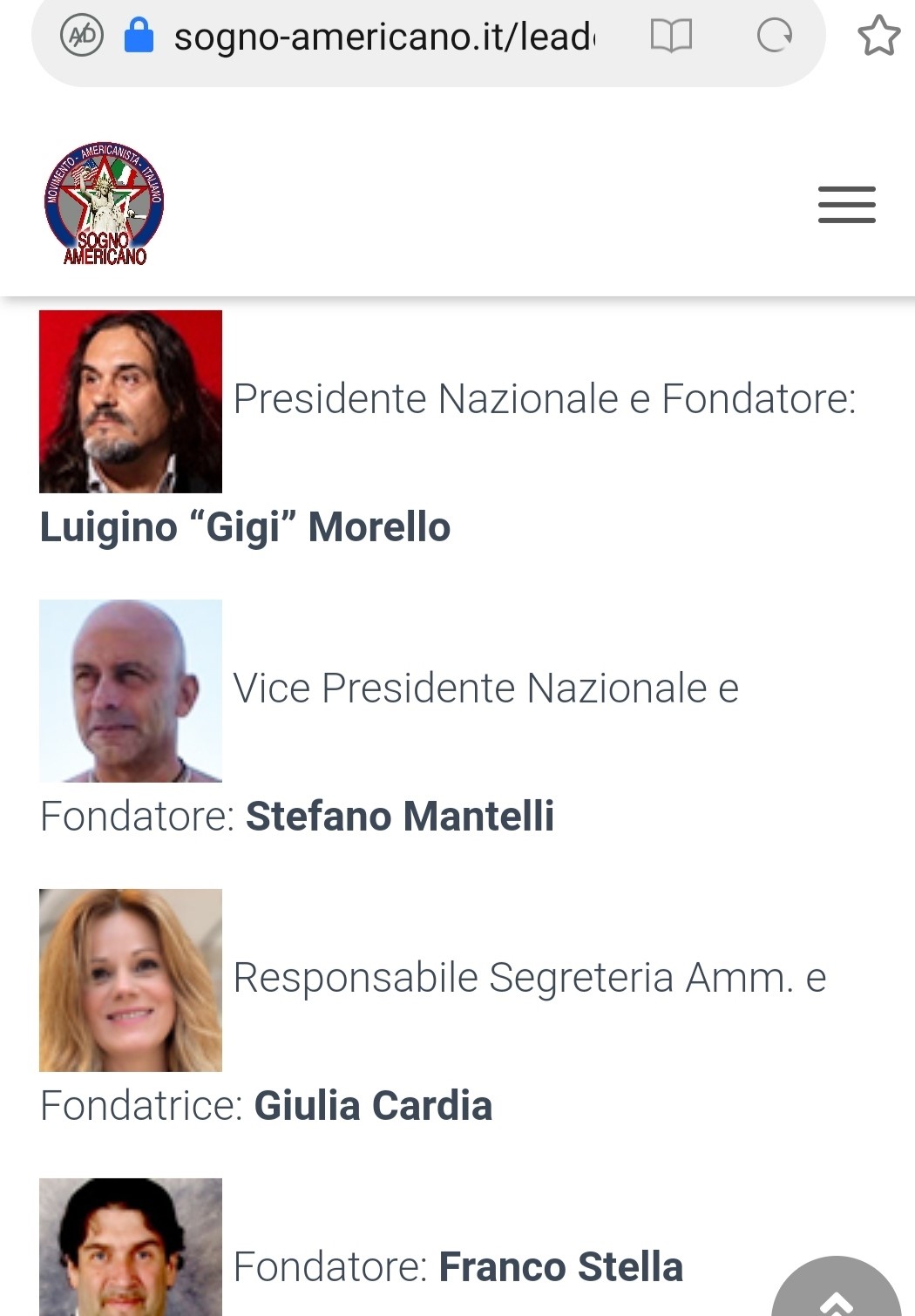Screen dimensions: 915x1316
Task: Tap the scroll-to-top arrow button
Action: point(837,1288)
